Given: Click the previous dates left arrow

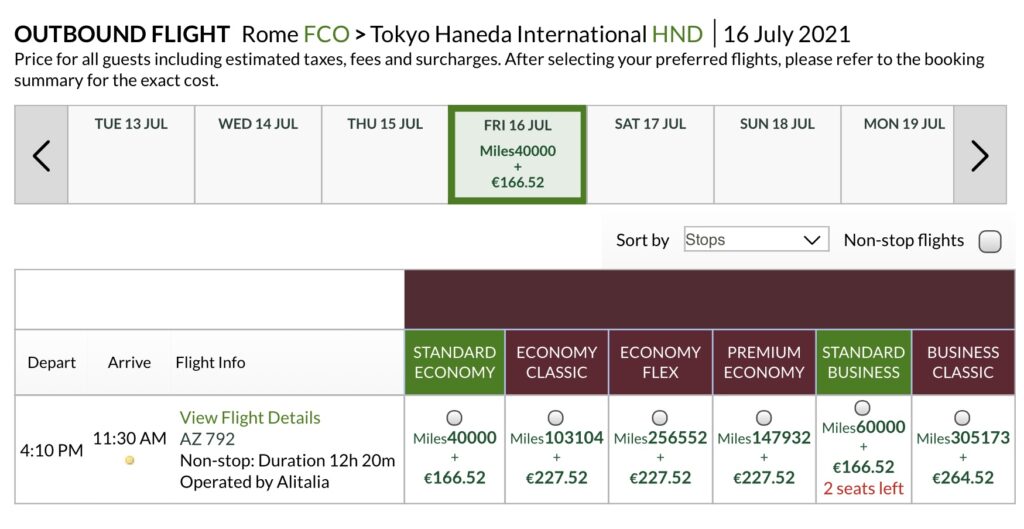Looking at the screenshot, I should [x=41, y=155].
